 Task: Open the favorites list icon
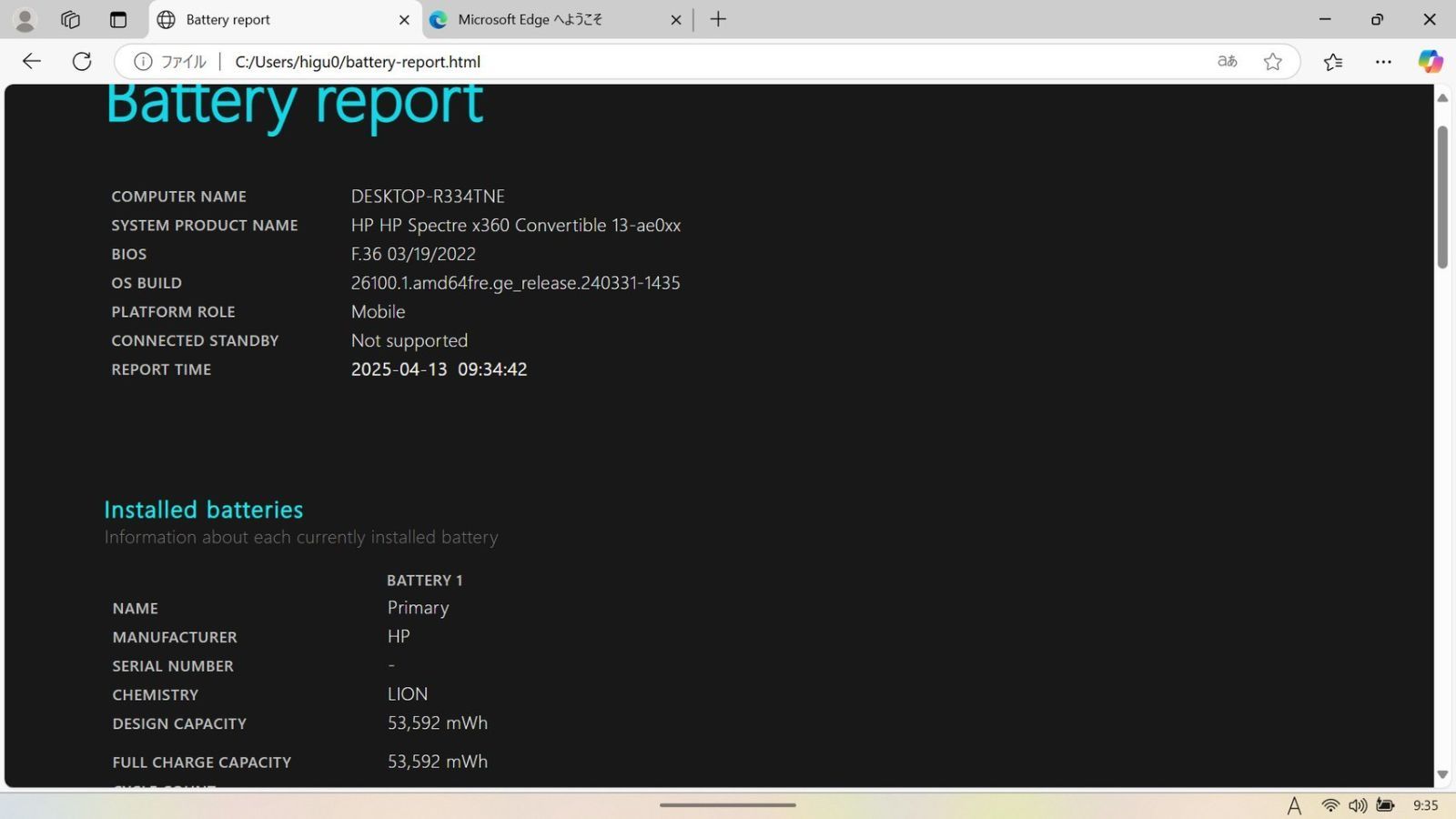point(1333,62)
